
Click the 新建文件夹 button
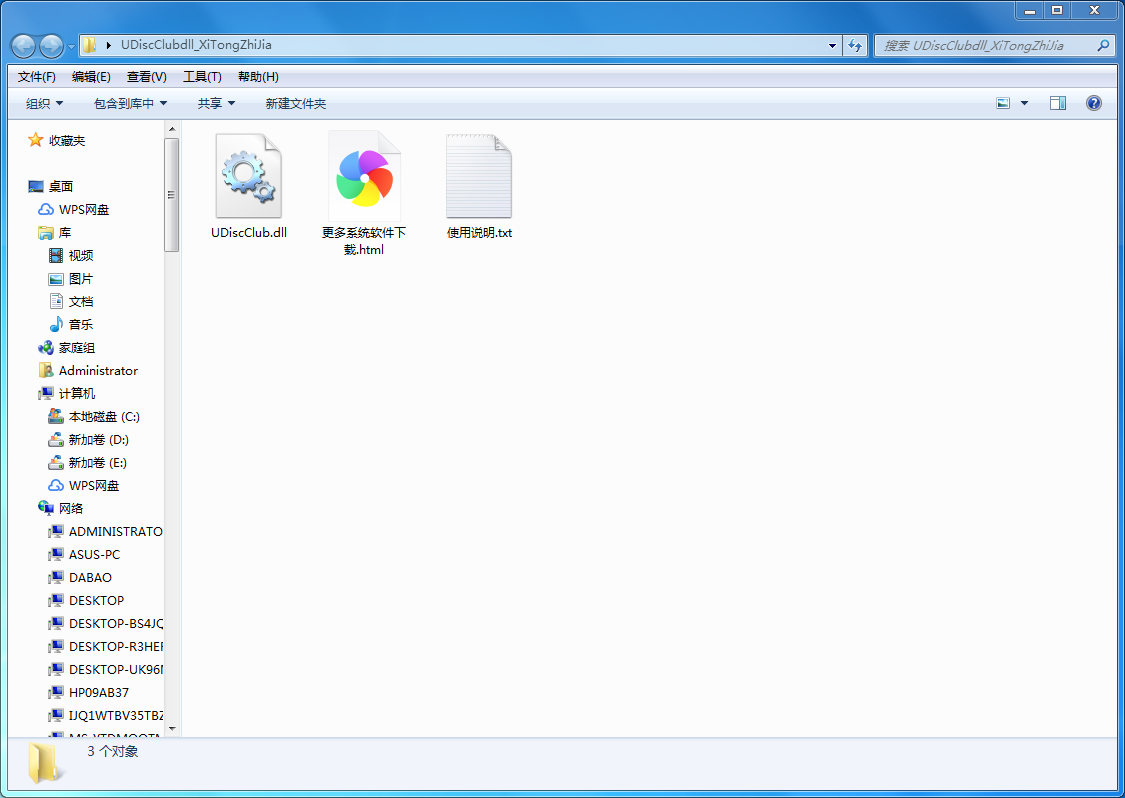coord(296,103)
